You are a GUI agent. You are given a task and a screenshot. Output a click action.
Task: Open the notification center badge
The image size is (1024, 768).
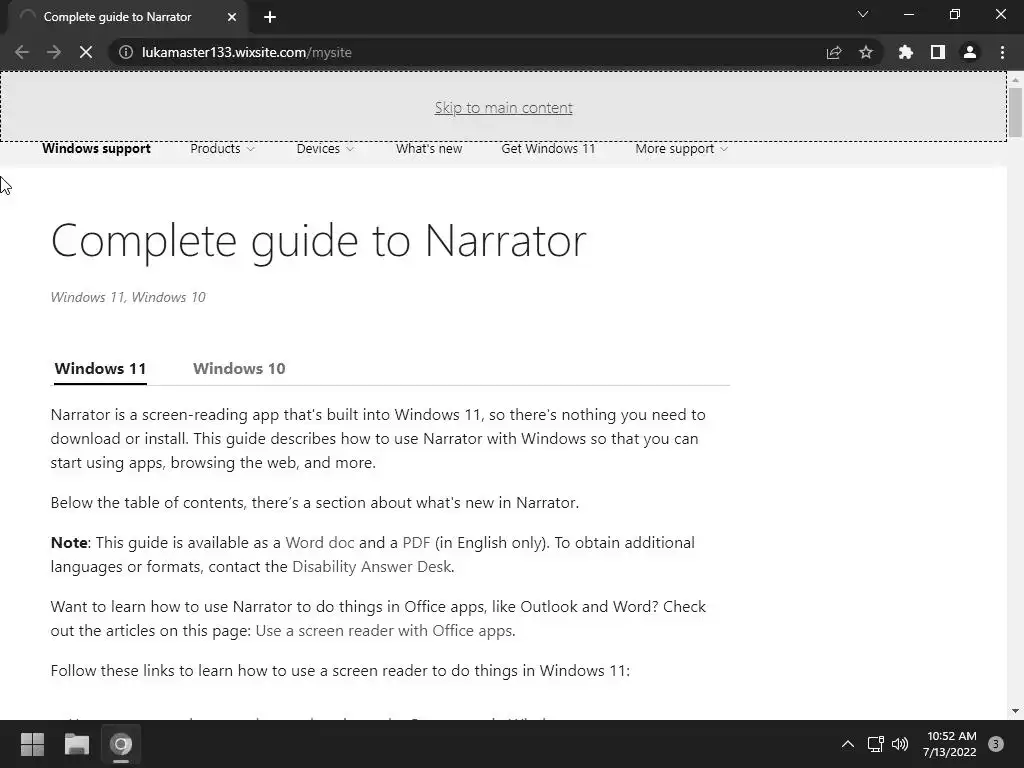995,744
